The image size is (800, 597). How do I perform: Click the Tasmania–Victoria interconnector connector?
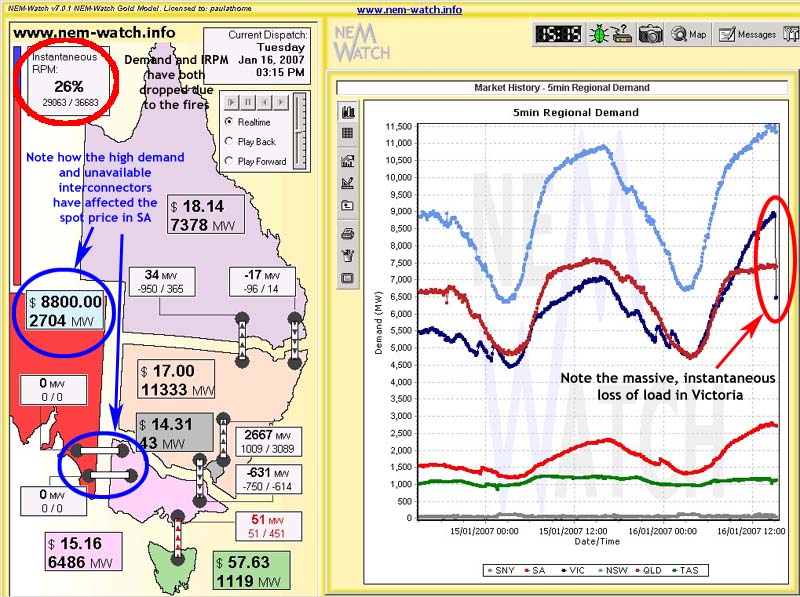pos(178,537)
